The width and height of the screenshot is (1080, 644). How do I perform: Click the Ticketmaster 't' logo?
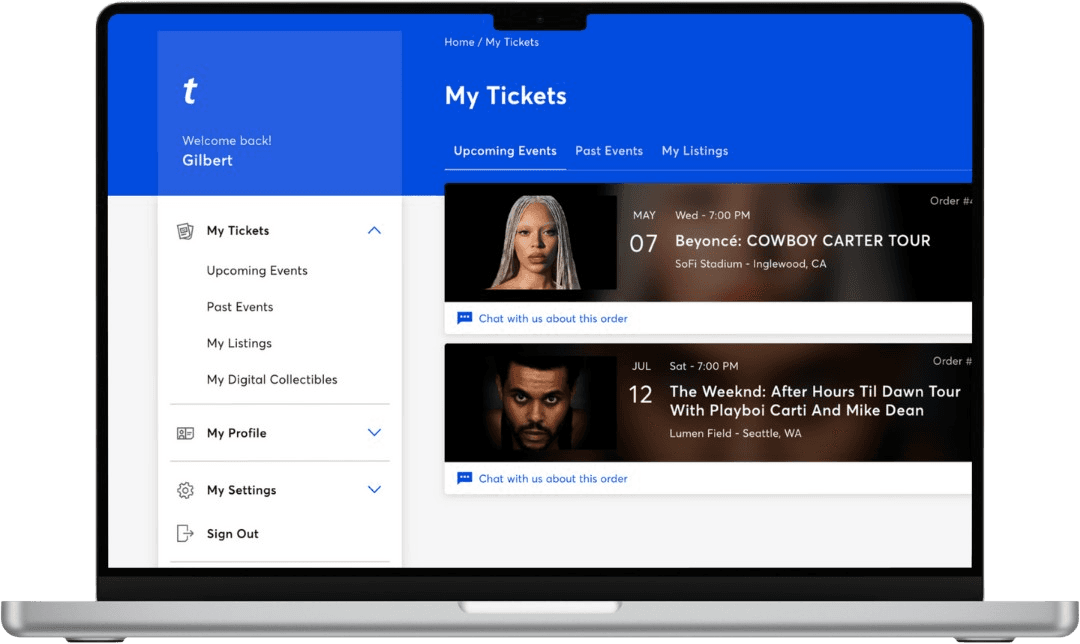coord(190,91)
